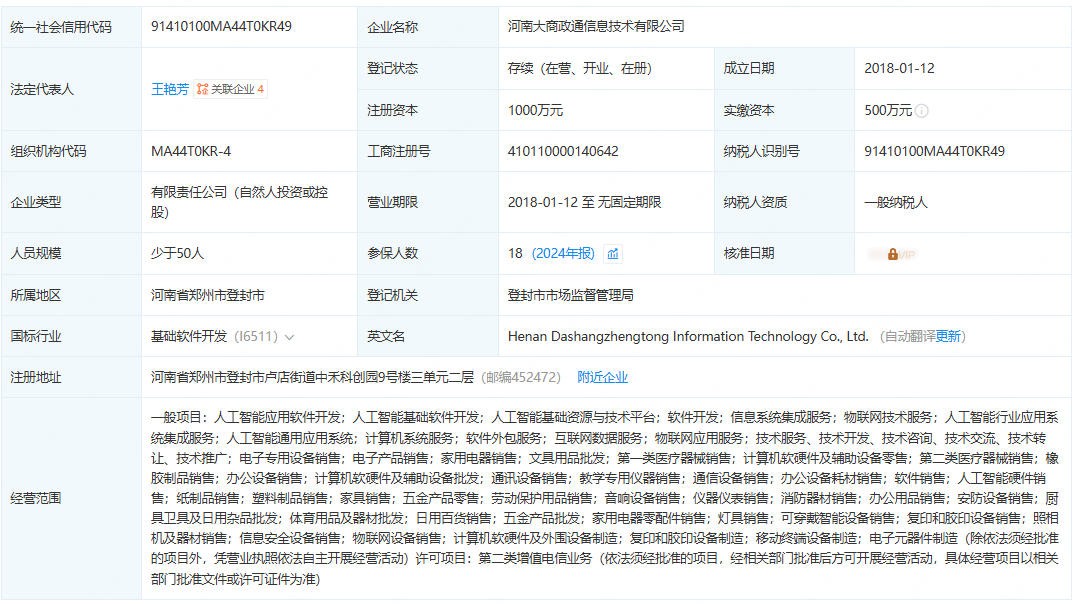This screenshot has height=604, width=1075.
Task: Click the 工商注册号 label
Action: pos(398,151)
